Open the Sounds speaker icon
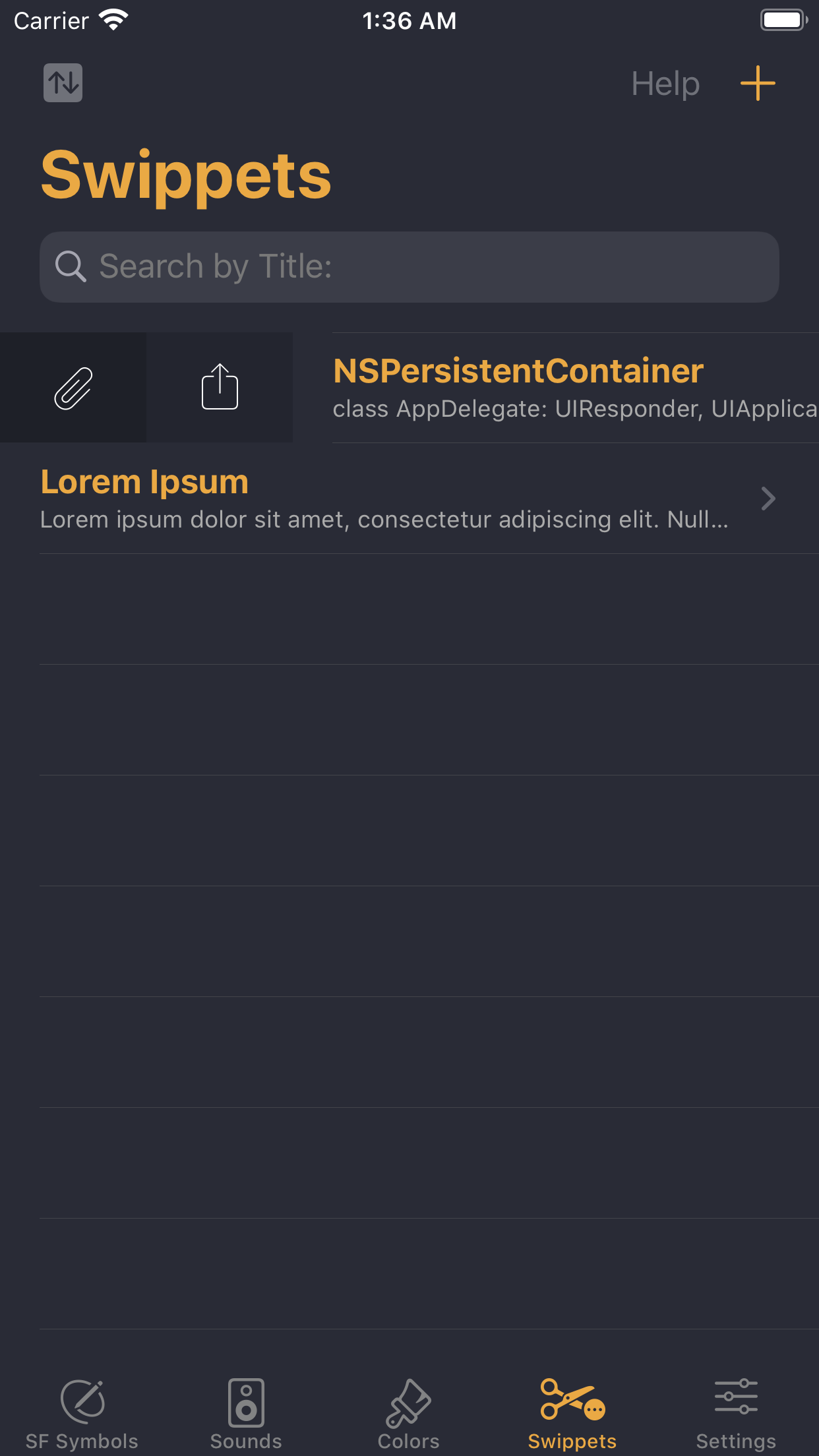The width and height of the screenshot is (819, 1456). click(x=246, y=1402)
